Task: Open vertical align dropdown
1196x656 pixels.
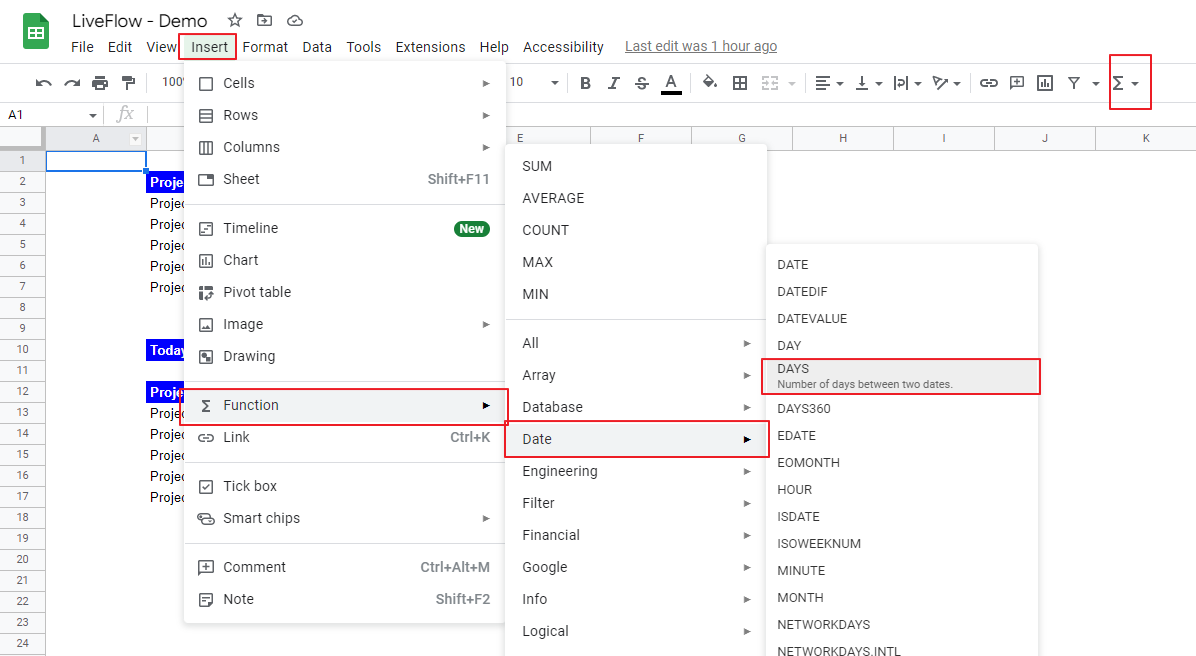Action: pos(868,83)
